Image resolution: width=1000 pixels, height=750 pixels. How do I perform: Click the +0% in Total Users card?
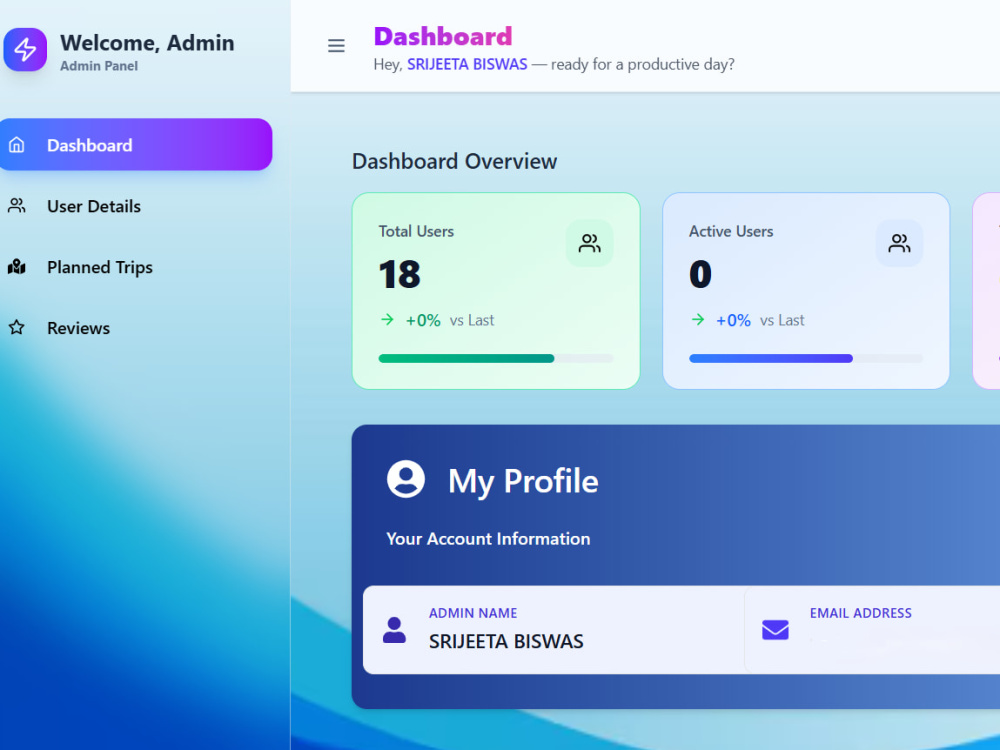coord(423,320)
